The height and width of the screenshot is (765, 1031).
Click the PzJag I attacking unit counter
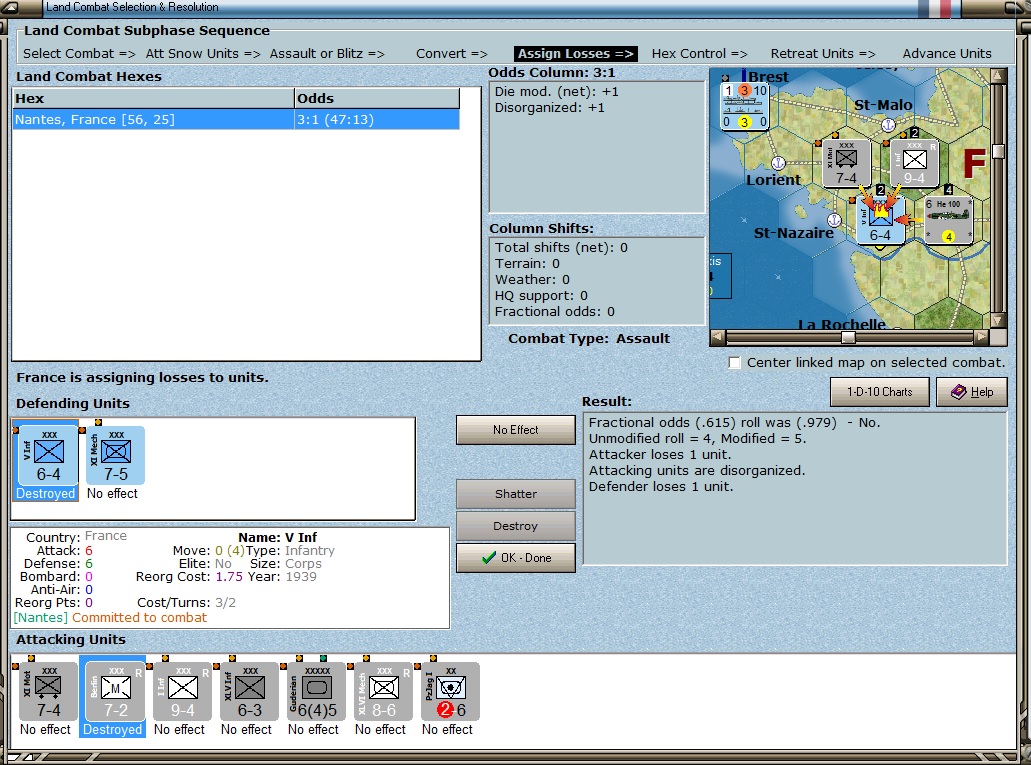pos(449,692)
